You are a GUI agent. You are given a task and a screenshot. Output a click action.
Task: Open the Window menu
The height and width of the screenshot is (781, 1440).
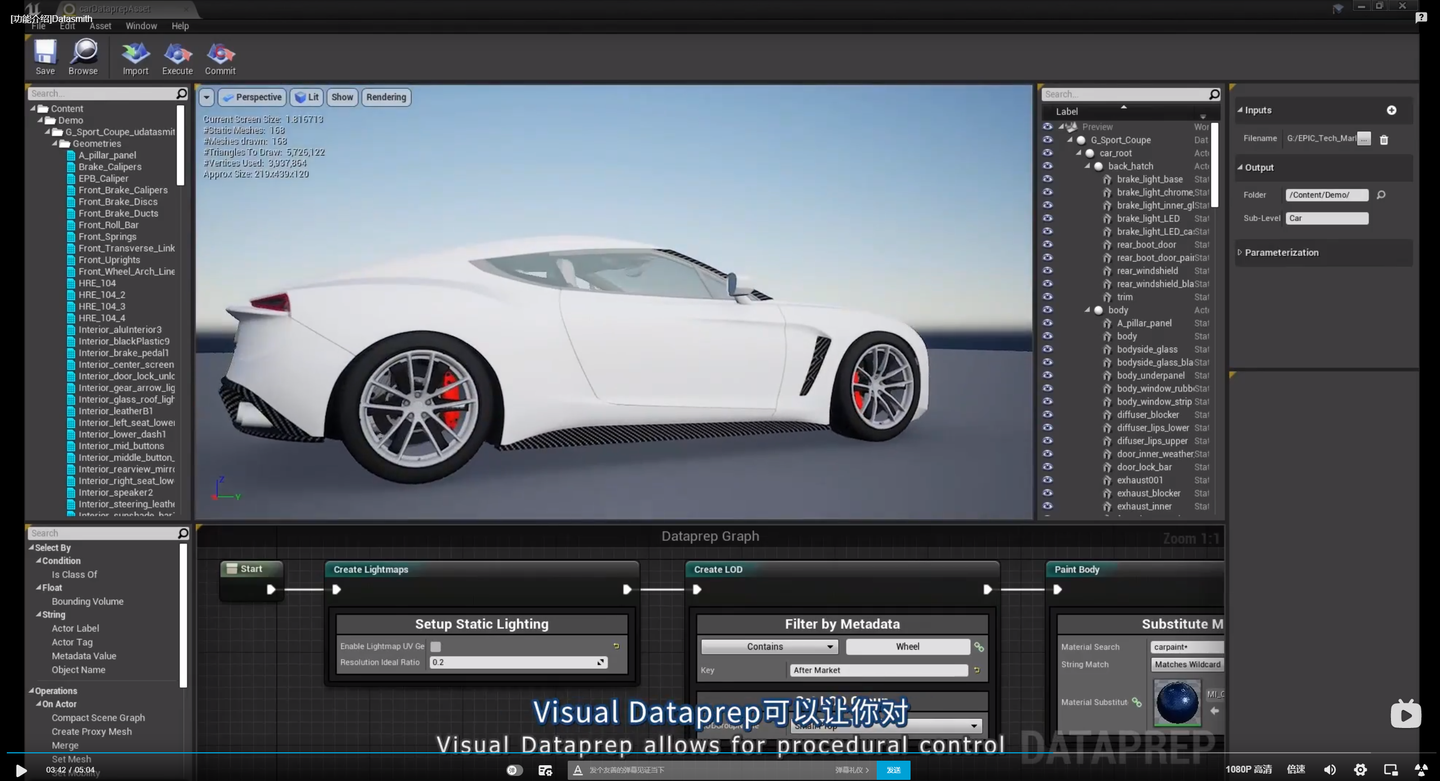[x=141, y=26]
